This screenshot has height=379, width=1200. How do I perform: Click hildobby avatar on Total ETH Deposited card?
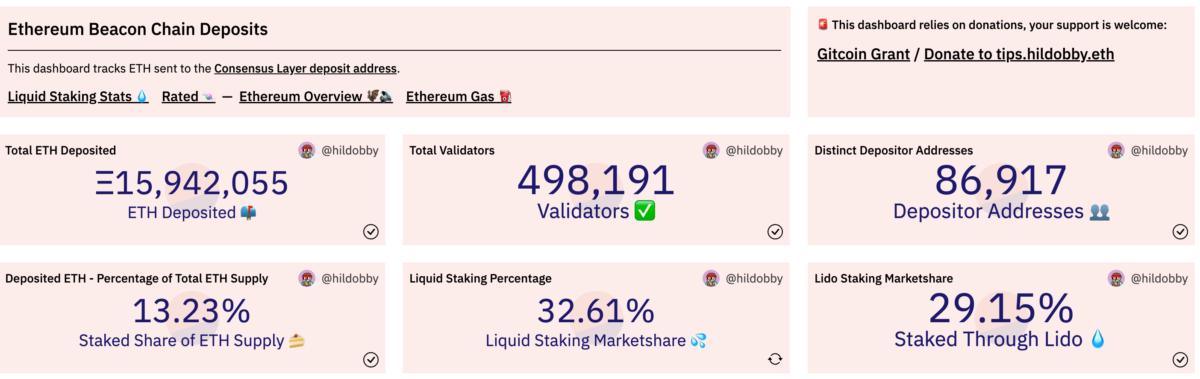point(307,150)
